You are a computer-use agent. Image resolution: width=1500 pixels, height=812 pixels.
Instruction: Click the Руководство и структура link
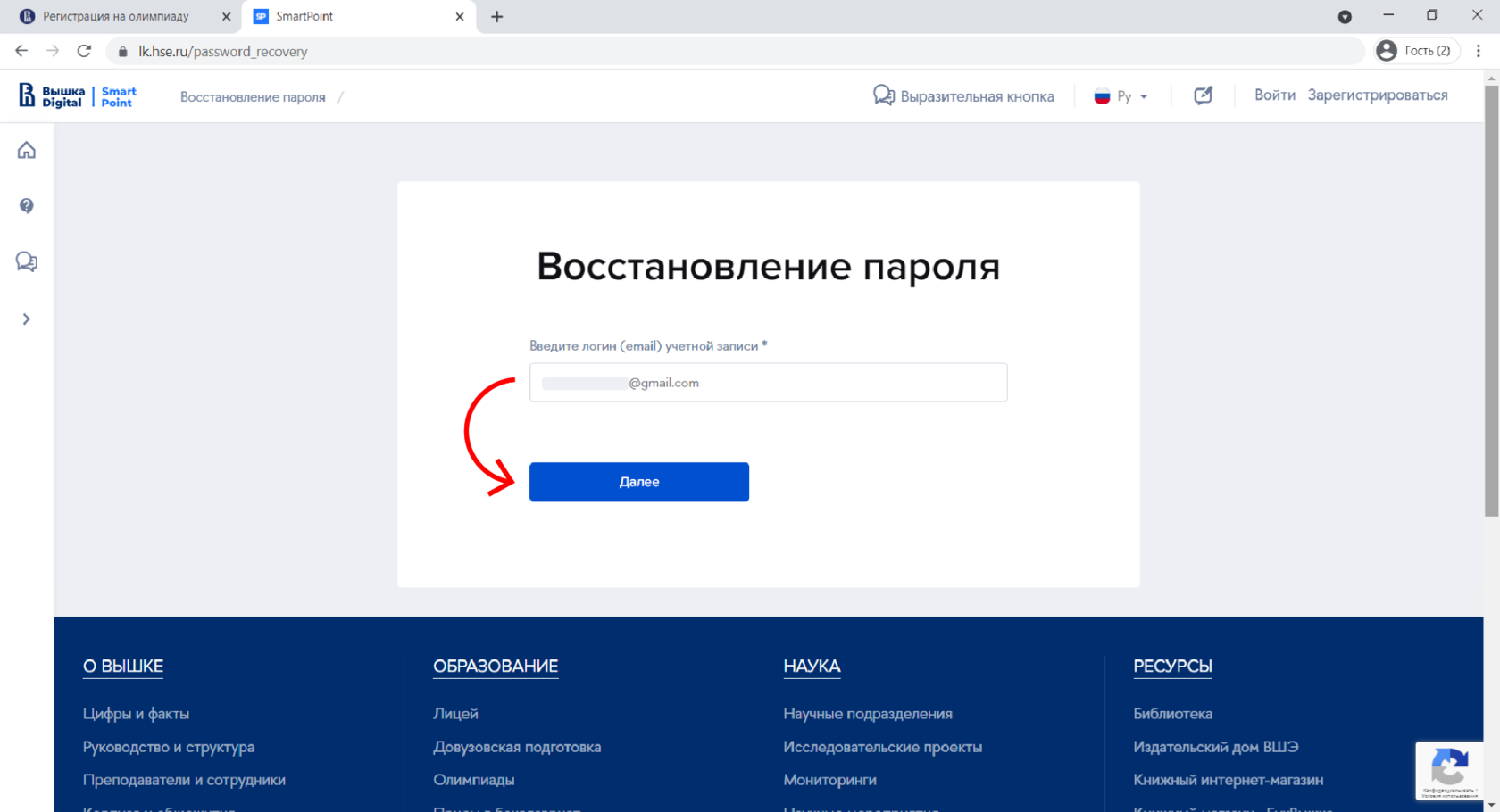coord(169,747)
